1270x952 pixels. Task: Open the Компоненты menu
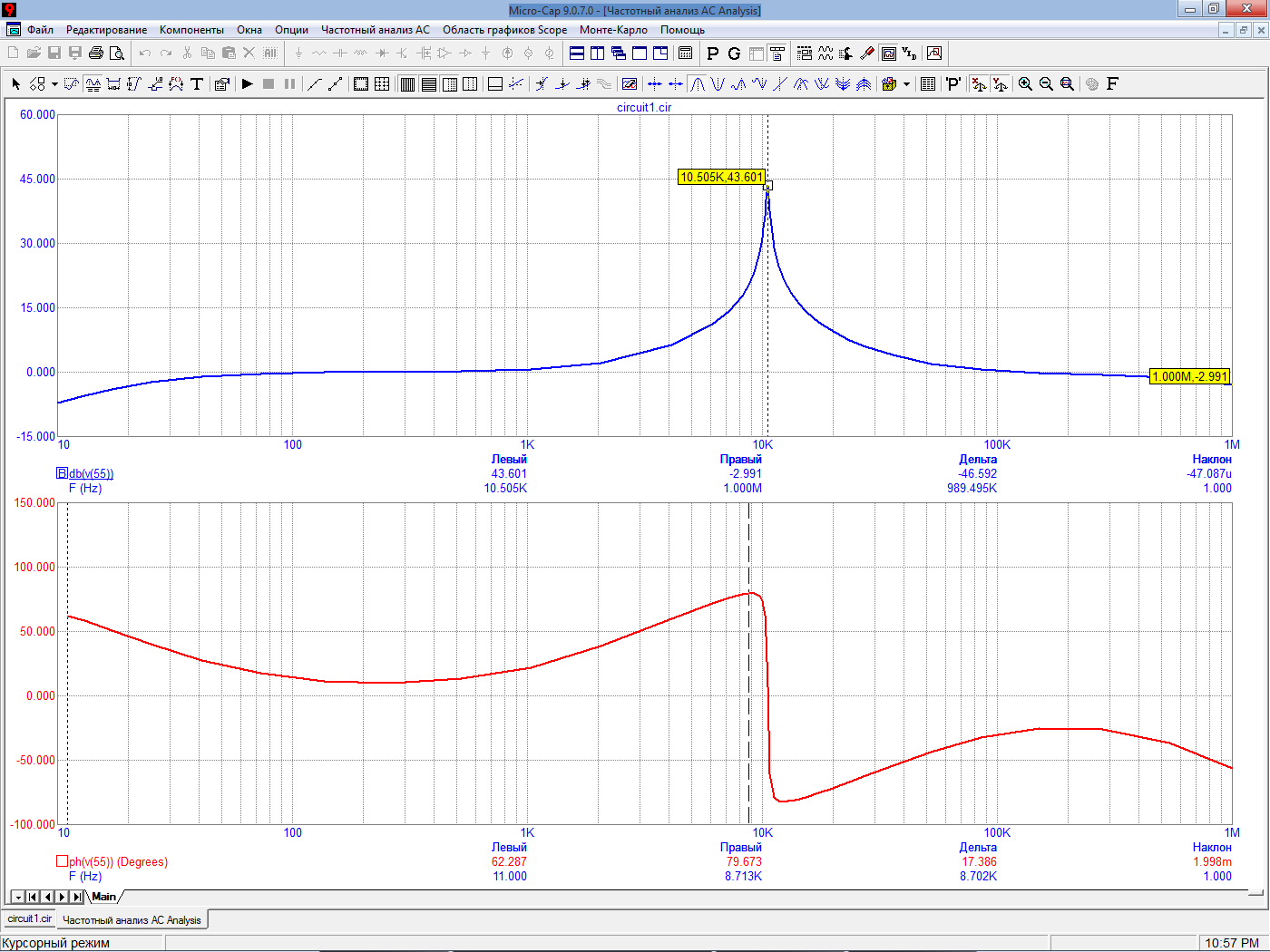[191, 30]
